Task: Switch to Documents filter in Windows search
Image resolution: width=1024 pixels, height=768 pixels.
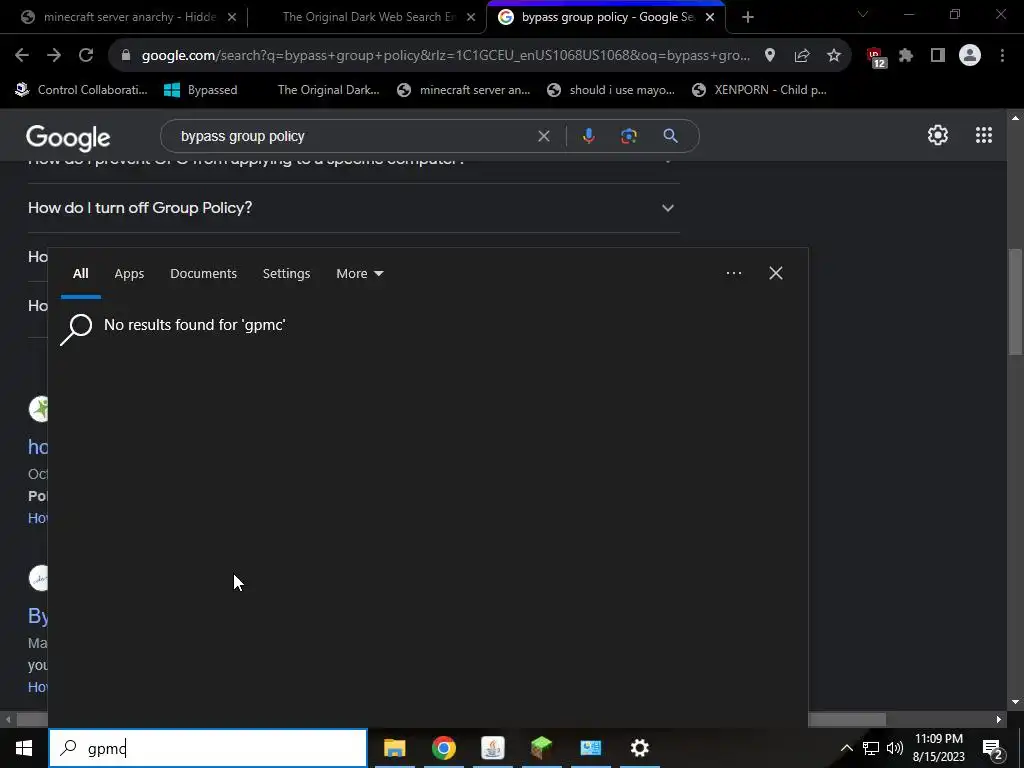Action: (203, 274)
